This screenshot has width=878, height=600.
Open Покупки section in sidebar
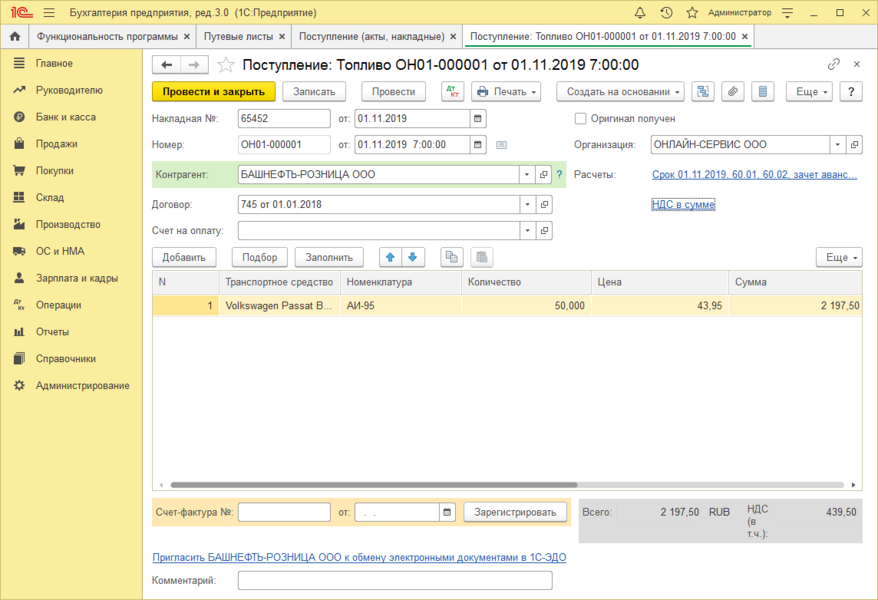55,171
